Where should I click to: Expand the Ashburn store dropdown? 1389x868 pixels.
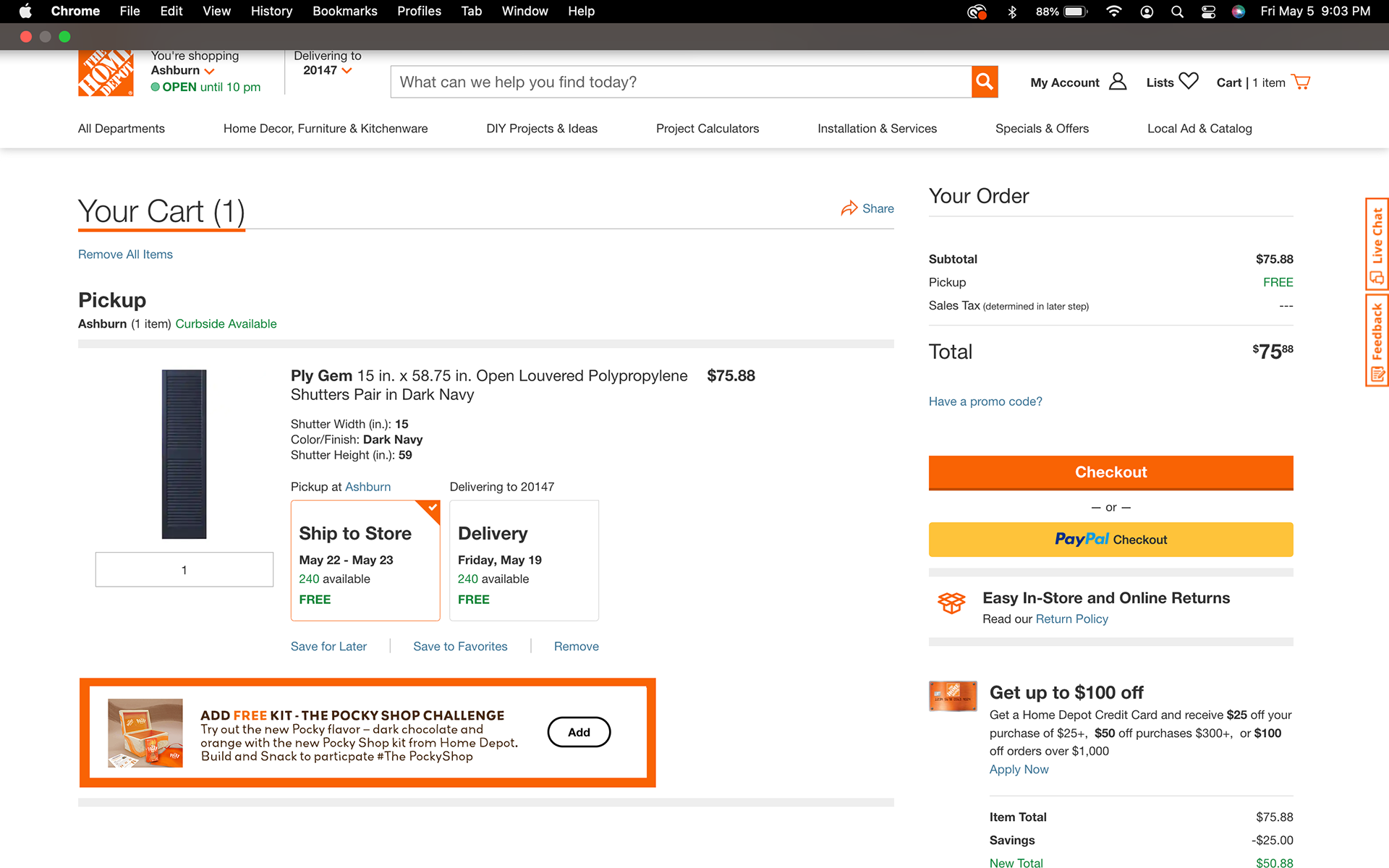tap(183, 70)
